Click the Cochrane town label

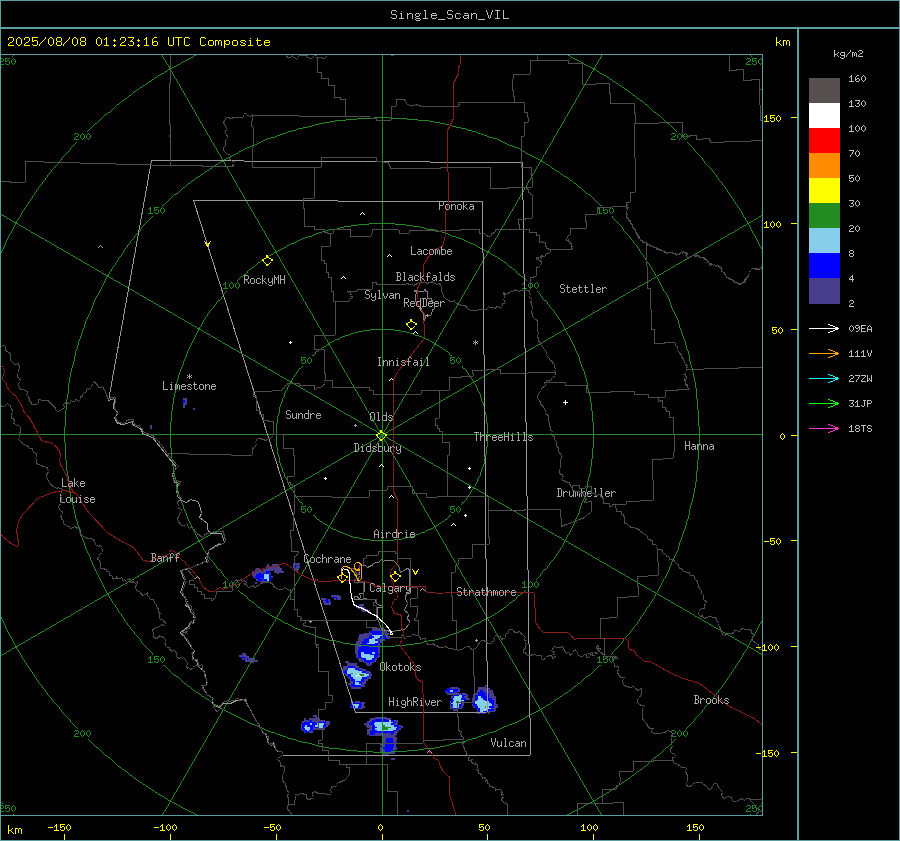click(327, 559)
